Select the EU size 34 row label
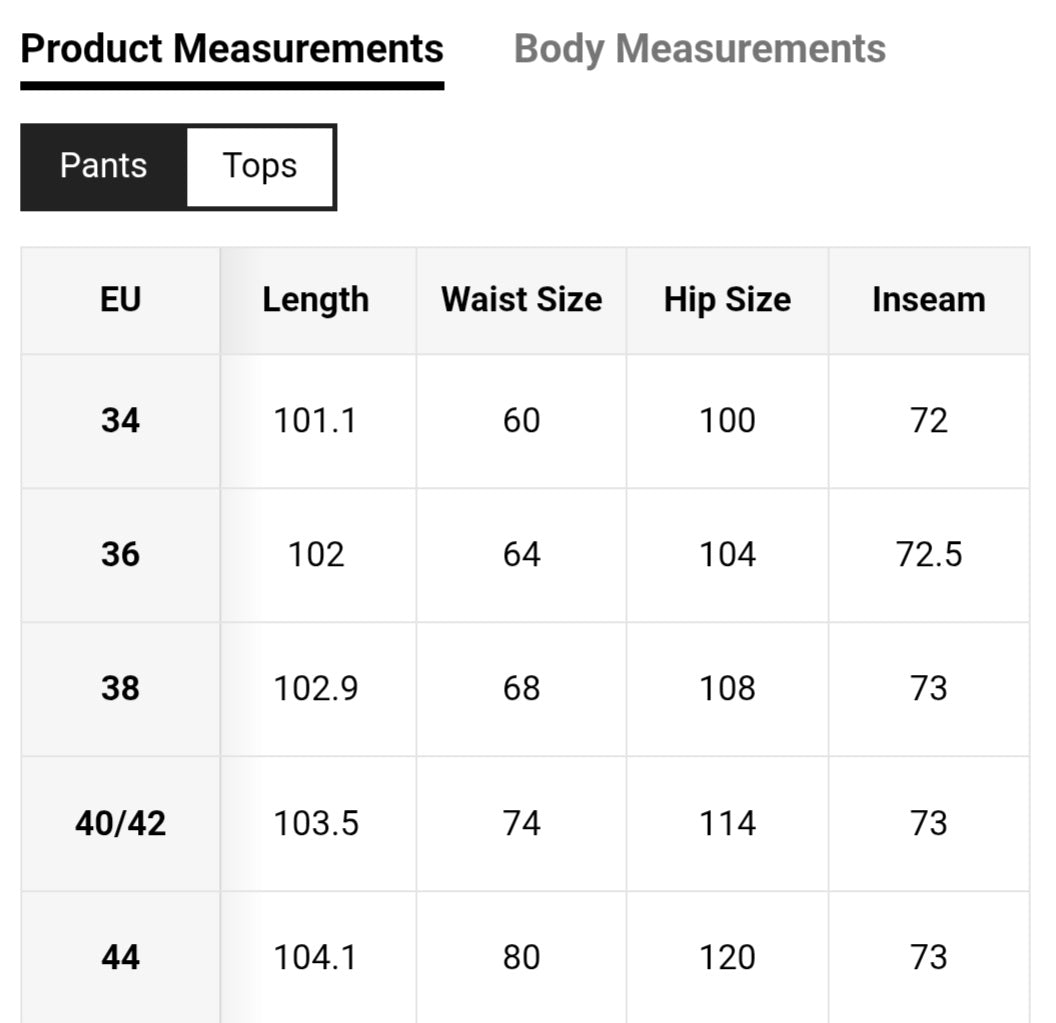The height and width of the screenshot is (1023, 1056). pyautogui.click(x=120, y=421)
